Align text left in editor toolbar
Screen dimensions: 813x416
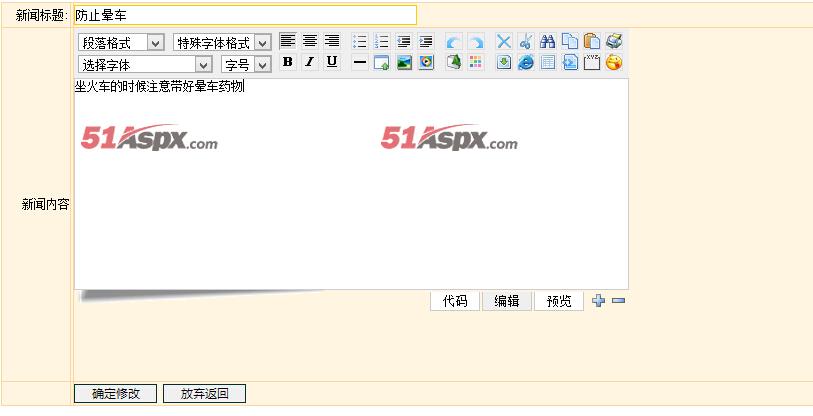288,41
